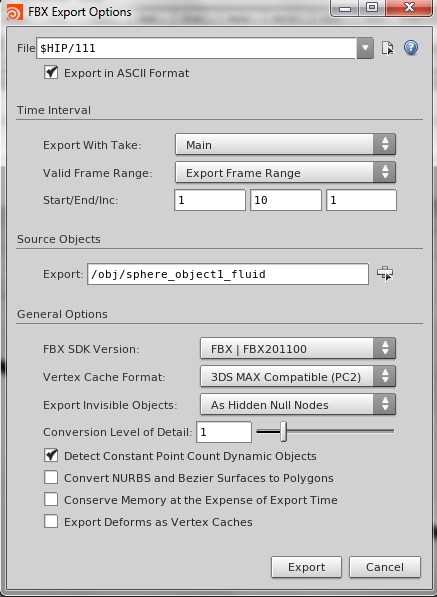Change the FBX SDK Version dropdown

coord(298,348)
